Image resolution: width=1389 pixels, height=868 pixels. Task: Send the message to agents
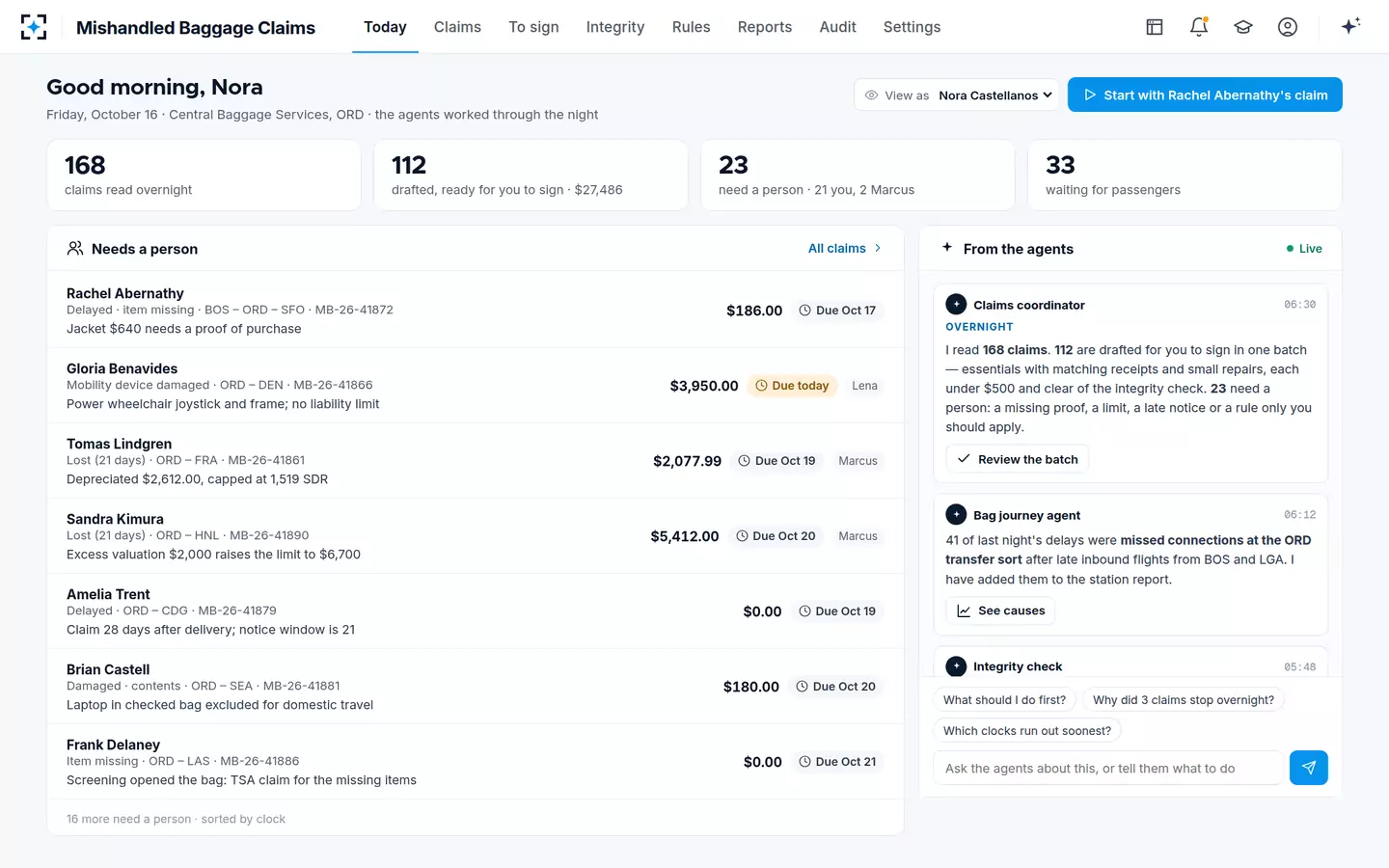tap(1309, 768)
